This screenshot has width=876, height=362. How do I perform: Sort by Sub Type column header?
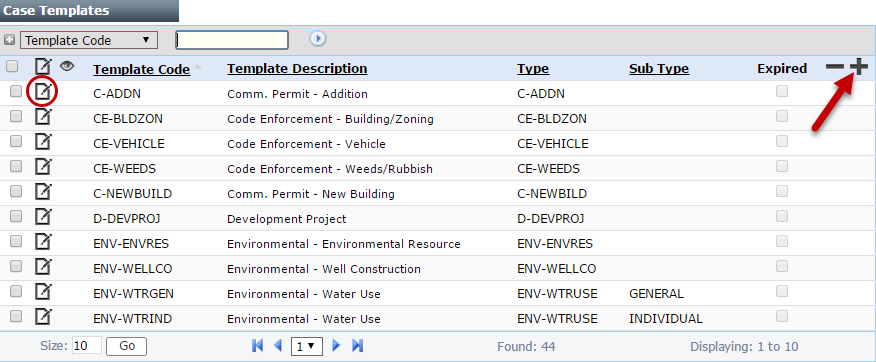659,69
